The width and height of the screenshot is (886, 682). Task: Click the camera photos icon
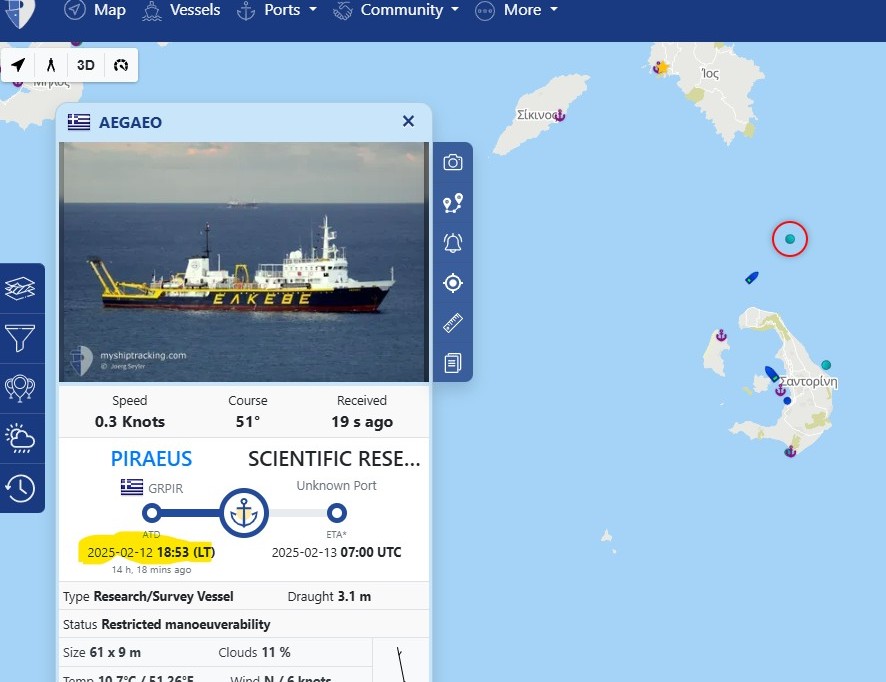pyautogui.click(x=453, y=163)
